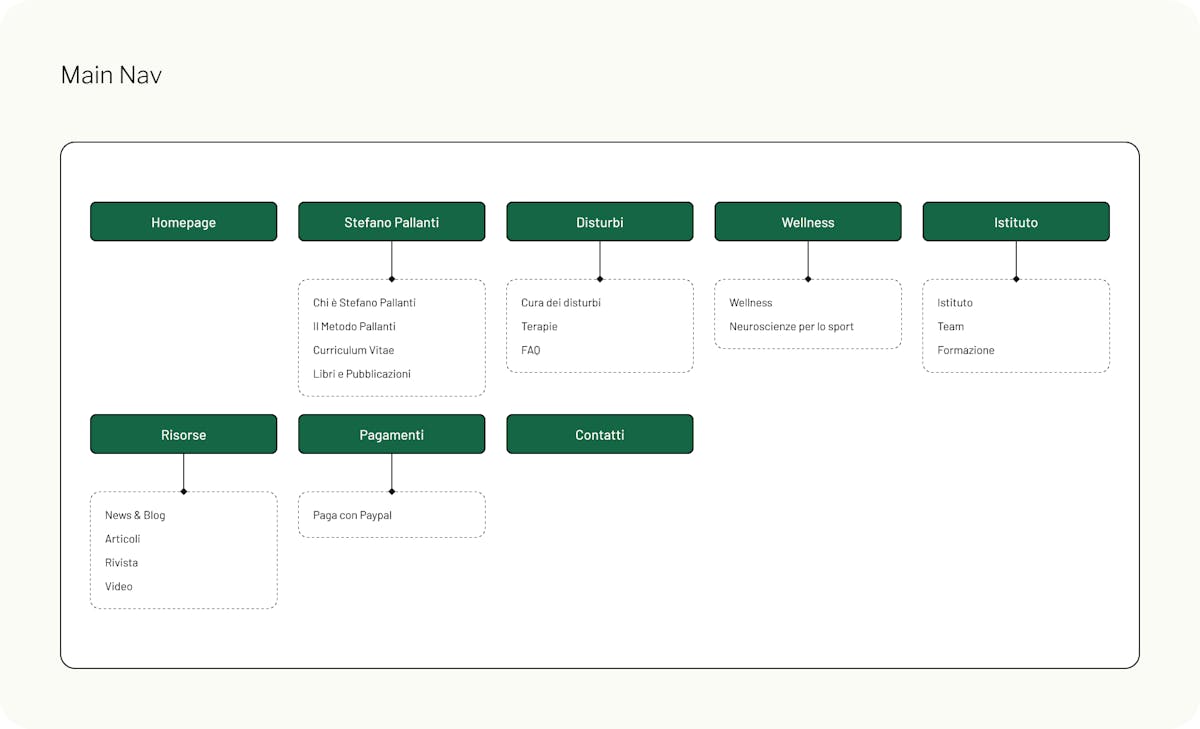Select the Contatti nav box

point(599,434)
